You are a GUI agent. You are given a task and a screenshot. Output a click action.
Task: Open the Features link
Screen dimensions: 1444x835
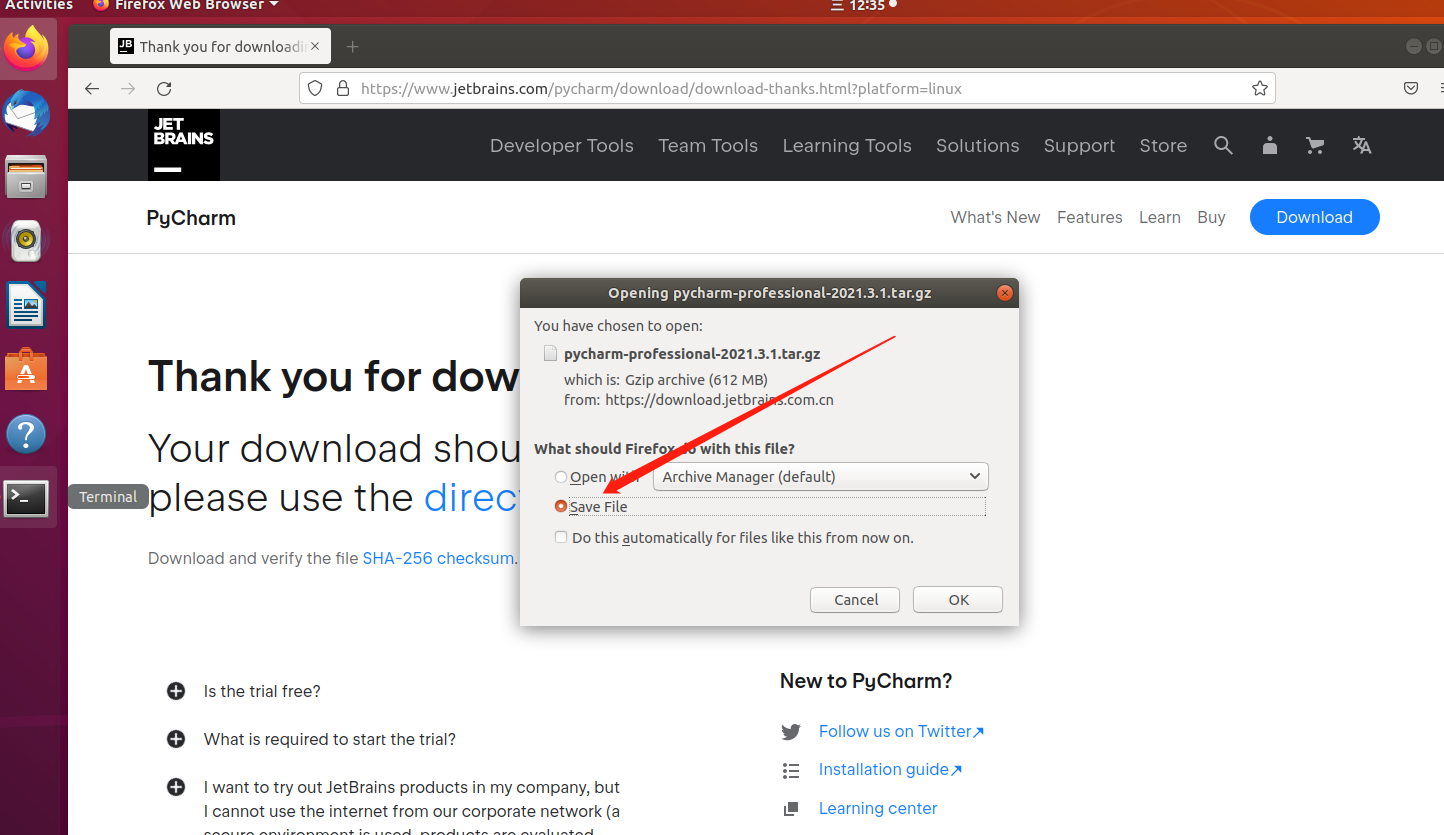click(1089, 217)
